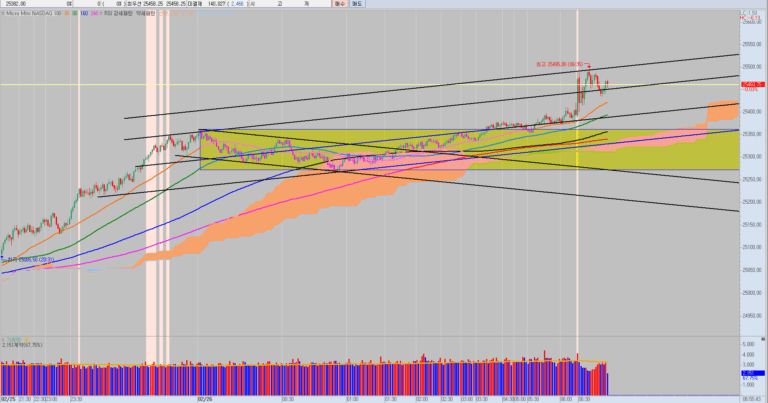The height and width of the screenshot is (403, 768).
Task: Click the 25000.00 label on price axis
Action: tap(752, 293)
